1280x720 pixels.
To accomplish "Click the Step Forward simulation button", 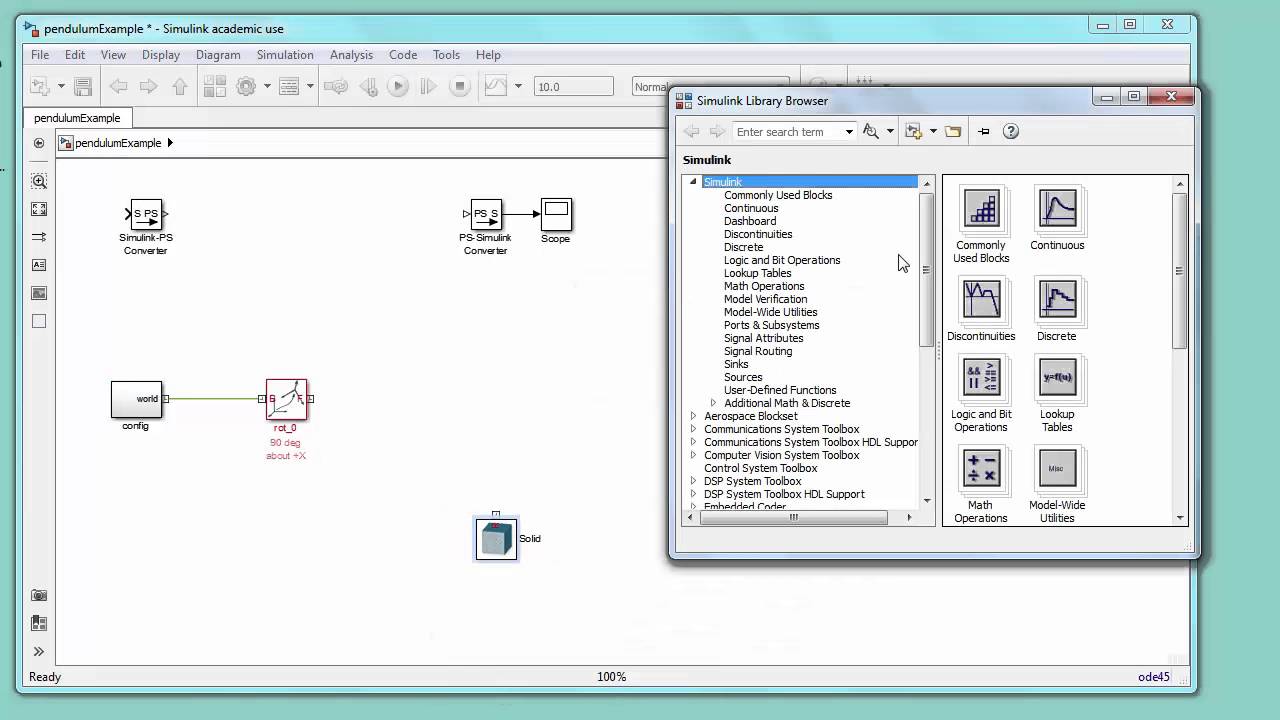I will (429, 87).
